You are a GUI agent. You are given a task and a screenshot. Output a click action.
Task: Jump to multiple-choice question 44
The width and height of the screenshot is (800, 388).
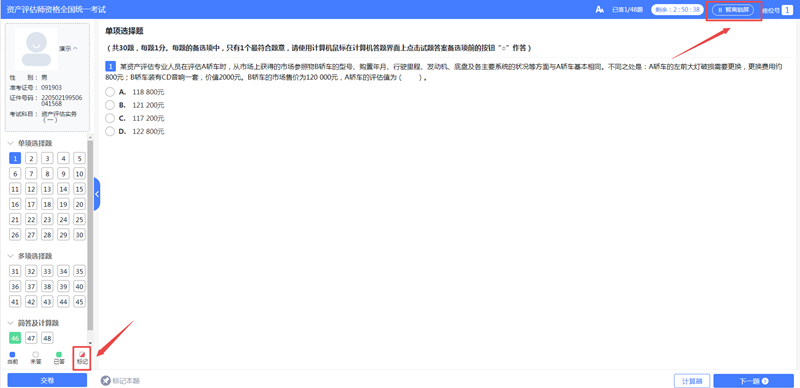[63, 302]
